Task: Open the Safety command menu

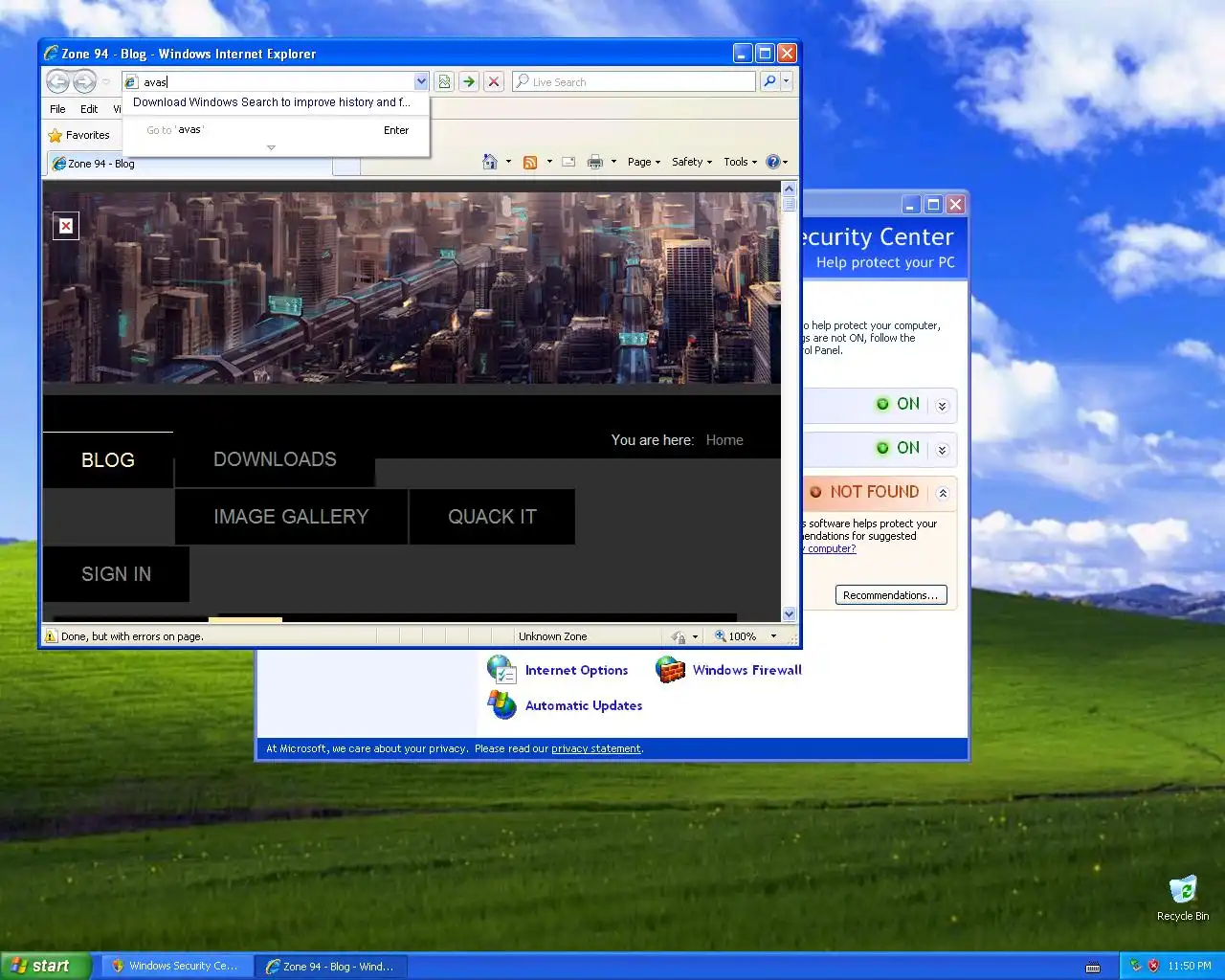Action: [x=692, y=162]
